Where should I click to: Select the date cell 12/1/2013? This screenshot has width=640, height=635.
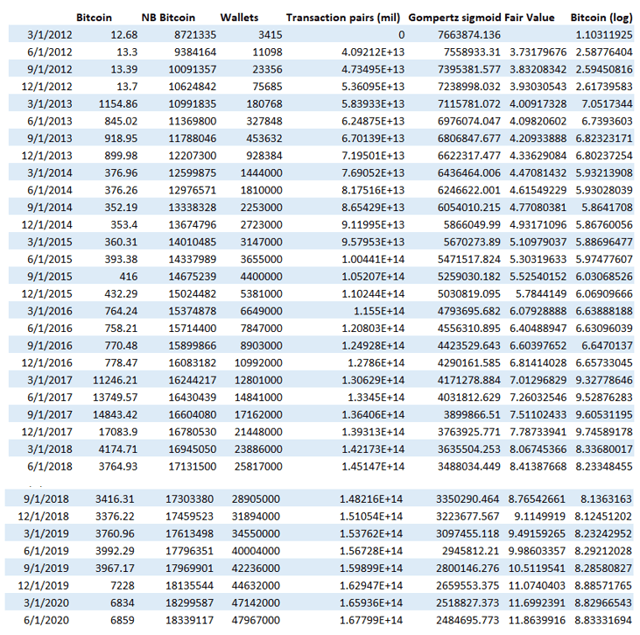(x=47, y=156)
